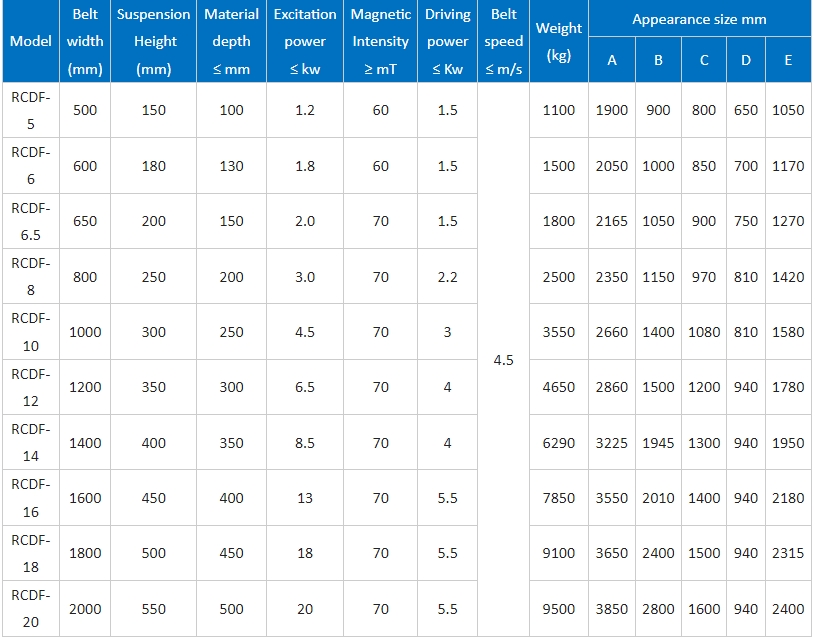Click the column C sub-header
The image size is (815, 639).
click(704, 60)
